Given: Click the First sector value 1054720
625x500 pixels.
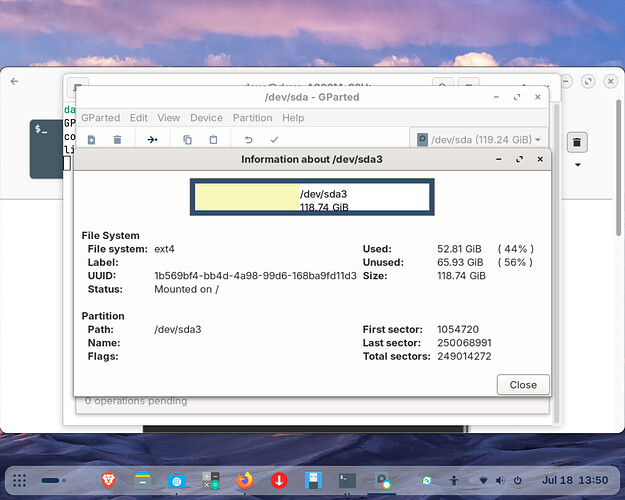Looking at the screenshot, I should pyautogui.click(x=458, y=329).
